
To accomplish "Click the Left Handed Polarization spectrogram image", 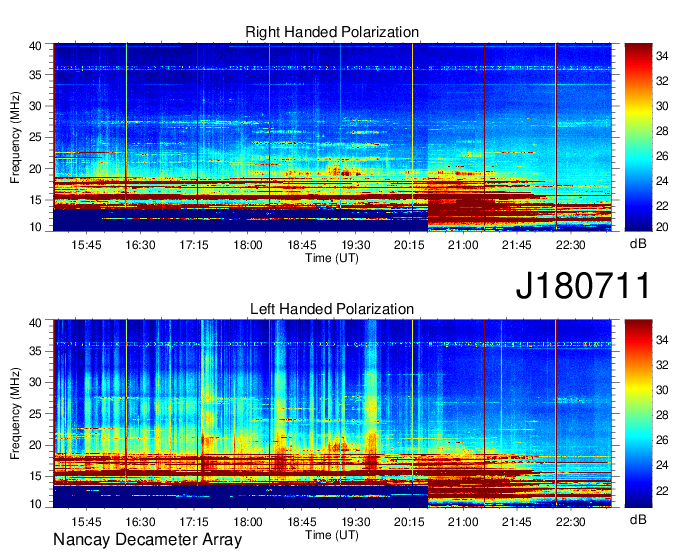I will tap(332, 414).
